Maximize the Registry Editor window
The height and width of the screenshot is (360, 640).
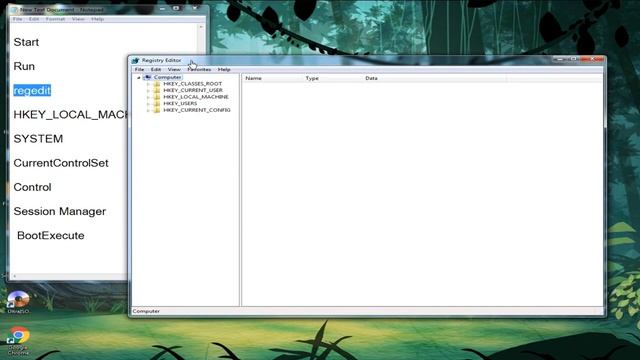573,59
